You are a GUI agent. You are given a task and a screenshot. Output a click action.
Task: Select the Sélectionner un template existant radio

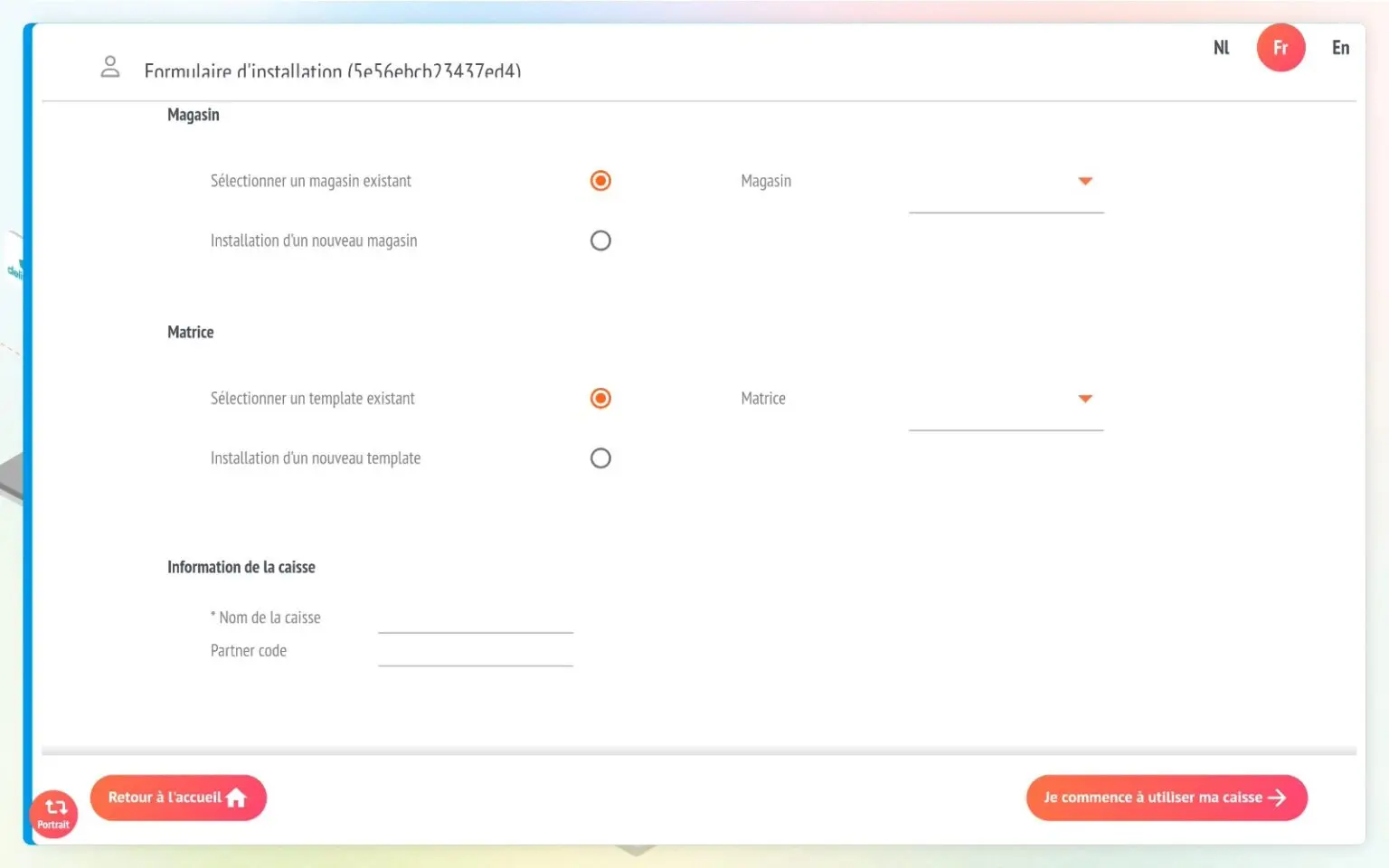tap(600, 399)
